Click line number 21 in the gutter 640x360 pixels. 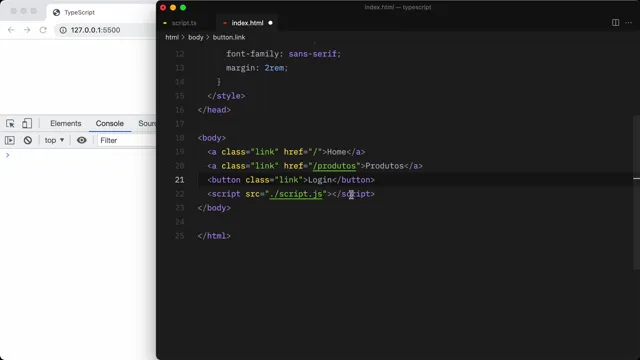click(180, 180)
